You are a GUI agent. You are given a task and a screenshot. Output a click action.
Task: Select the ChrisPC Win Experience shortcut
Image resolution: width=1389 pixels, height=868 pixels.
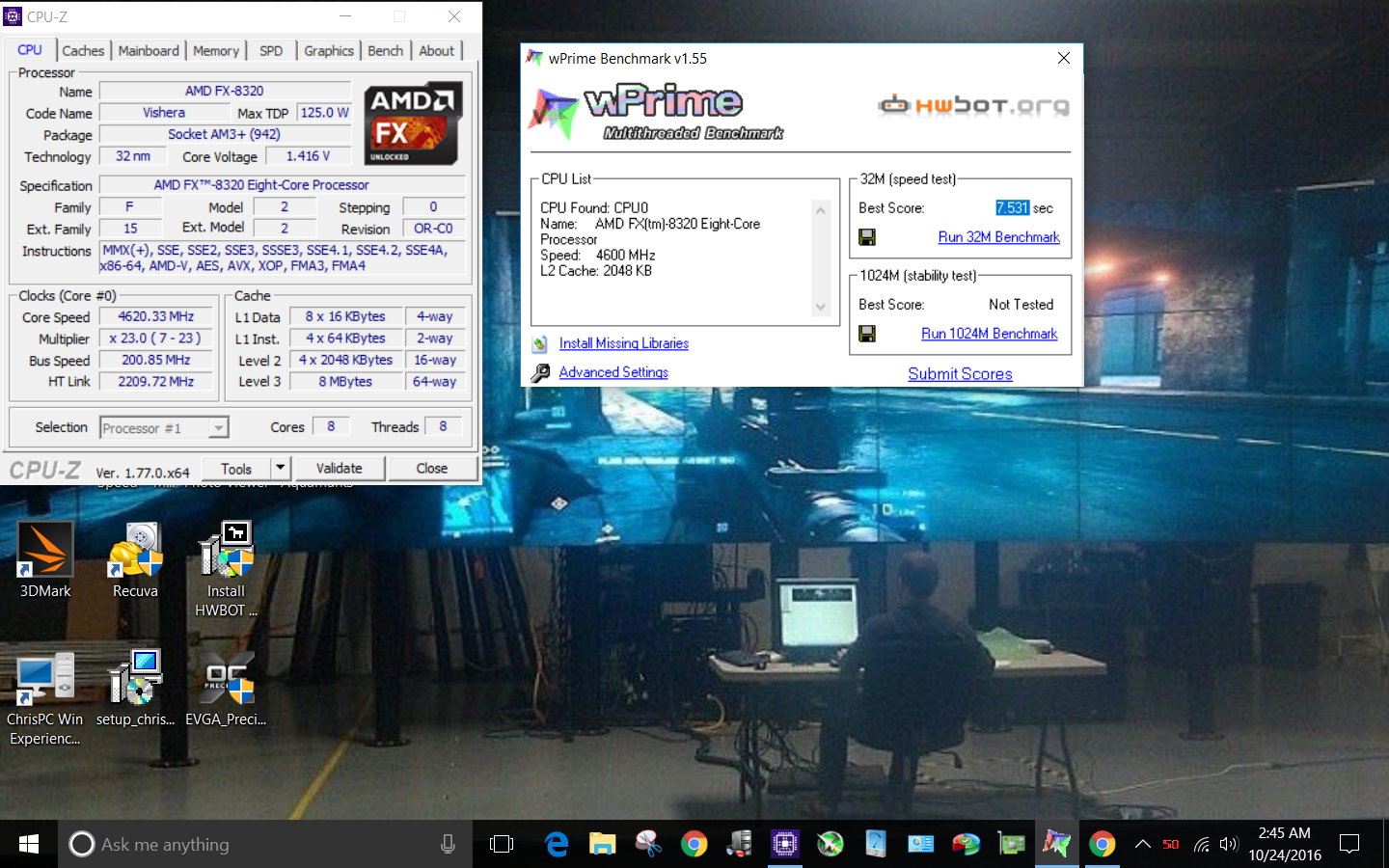44,697
